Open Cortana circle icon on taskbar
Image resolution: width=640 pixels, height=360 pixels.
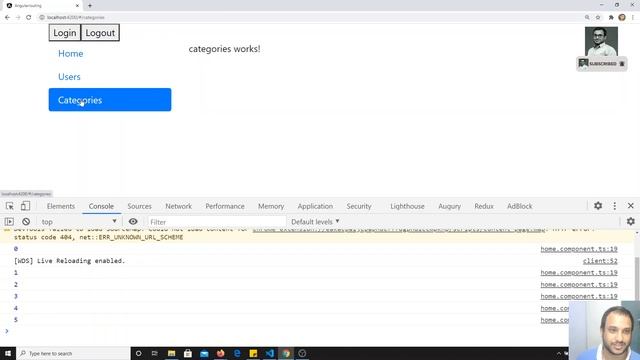(138, 353)
